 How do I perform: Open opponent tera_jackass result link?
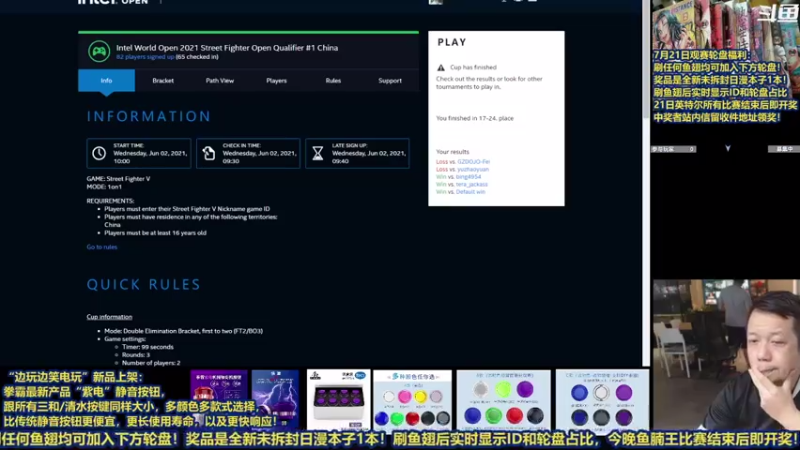click(472, 184)
